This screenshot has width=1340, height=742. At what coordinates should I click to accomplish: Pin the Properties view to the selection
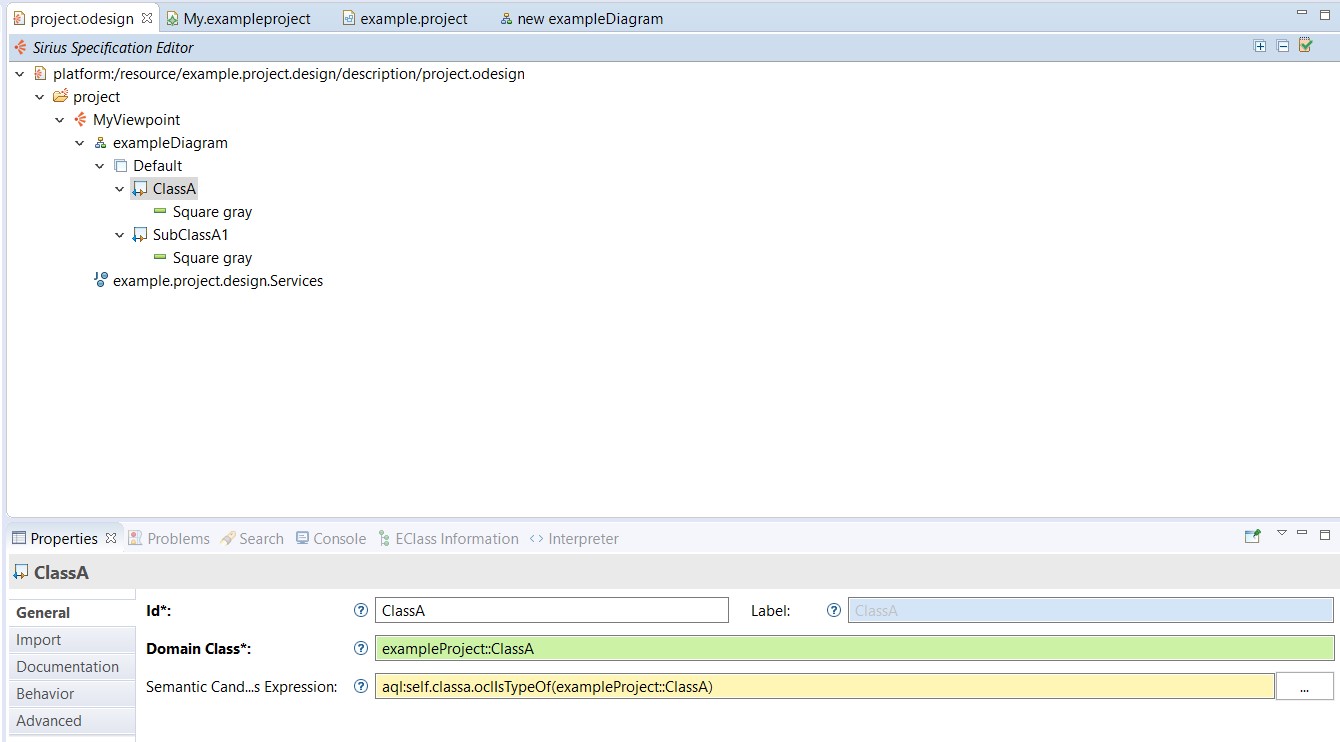point(1252,536)
